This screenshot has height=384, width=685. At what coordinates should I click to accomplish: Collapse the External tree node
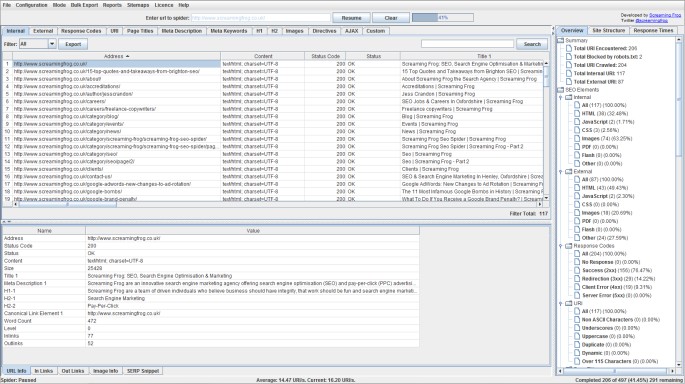[561, 172]
